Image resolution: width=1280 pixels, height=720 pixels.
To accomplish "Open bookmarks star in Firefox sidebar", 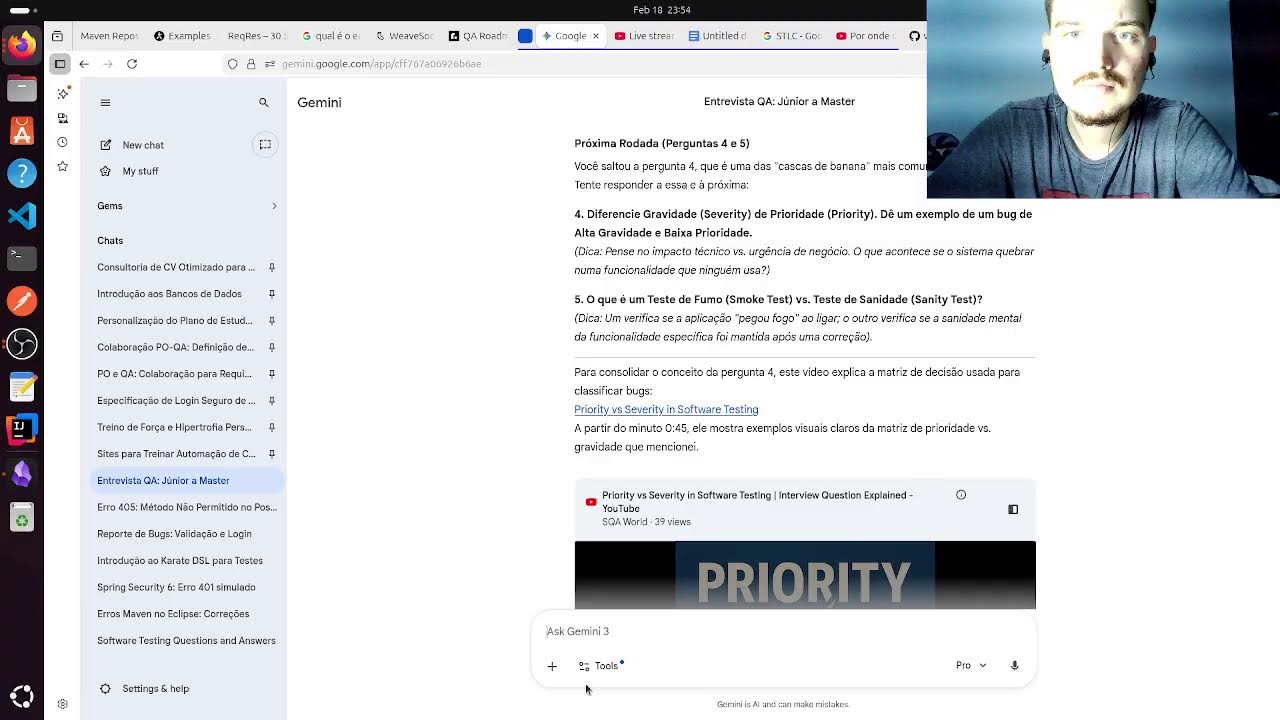I will click(62, 166).
